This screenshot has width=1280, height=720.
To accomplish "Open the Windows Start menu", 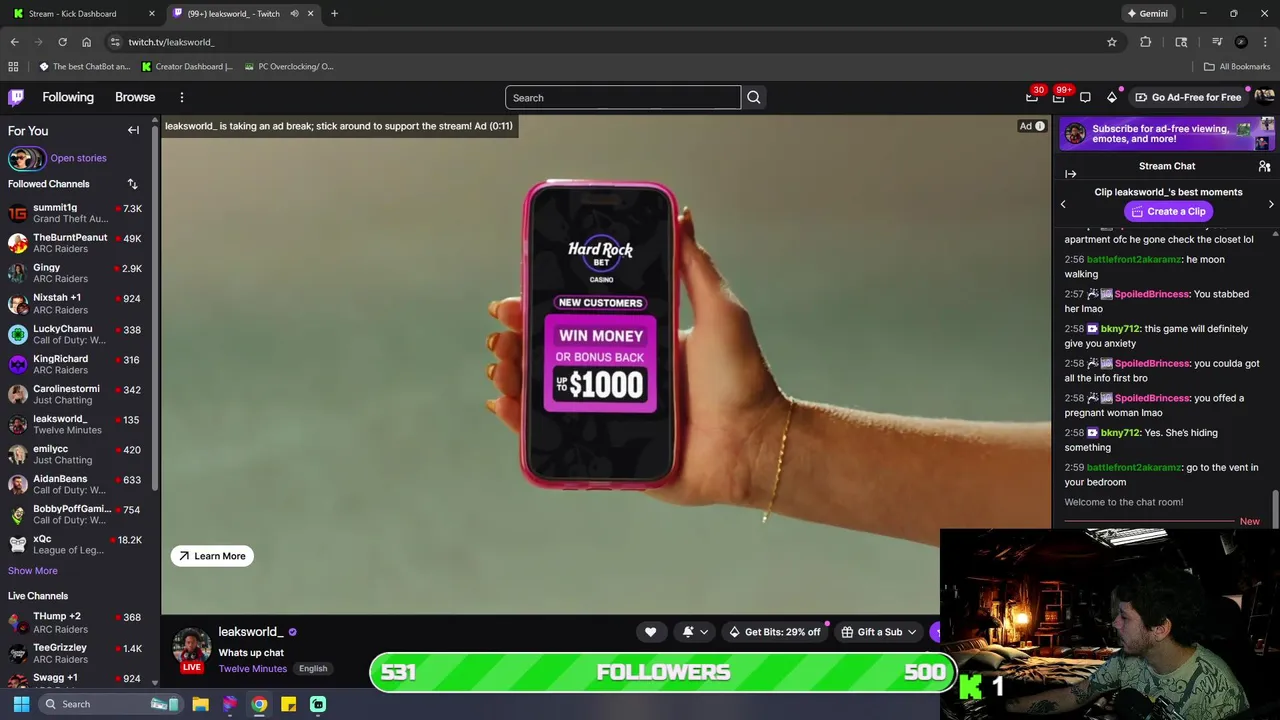I will (21, 704).
